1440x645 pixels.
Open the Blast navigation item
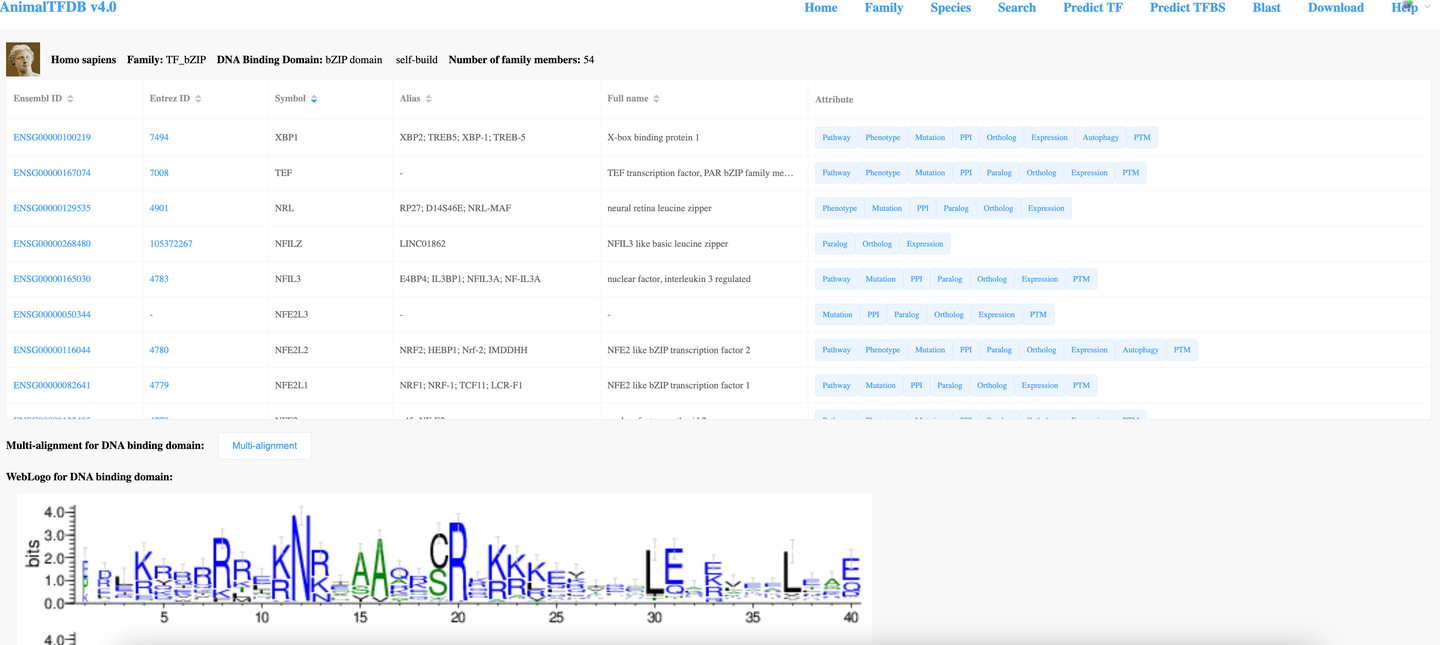tap(1266, 8)
